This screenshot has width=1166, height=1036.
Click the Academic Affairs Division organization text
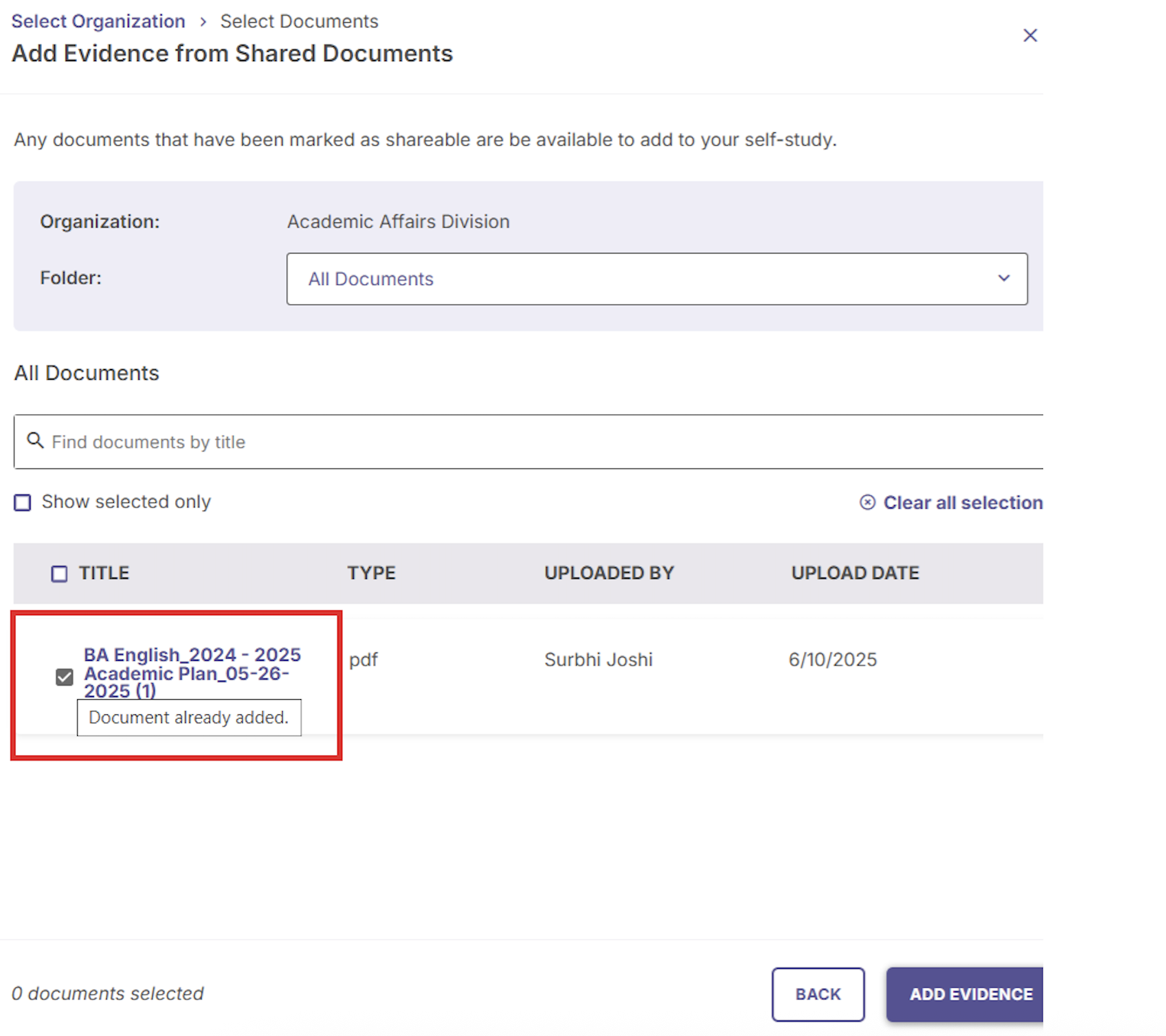pos(398,222)
